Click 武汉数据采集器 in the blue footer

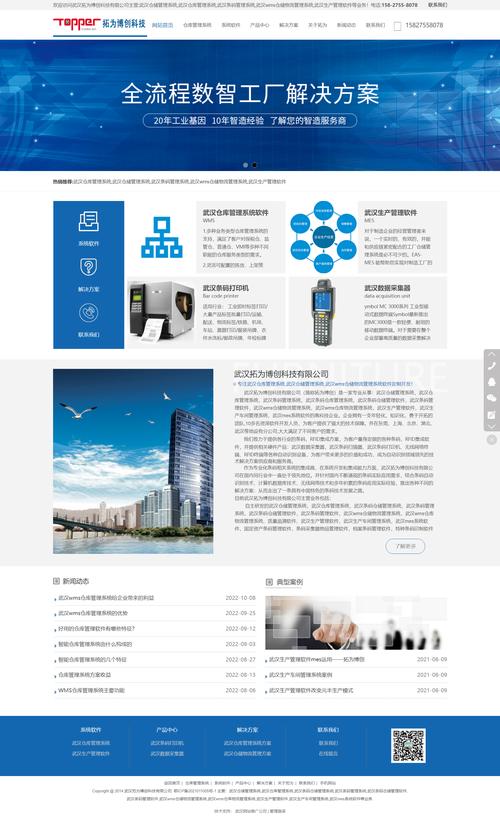tap(167, 754)
